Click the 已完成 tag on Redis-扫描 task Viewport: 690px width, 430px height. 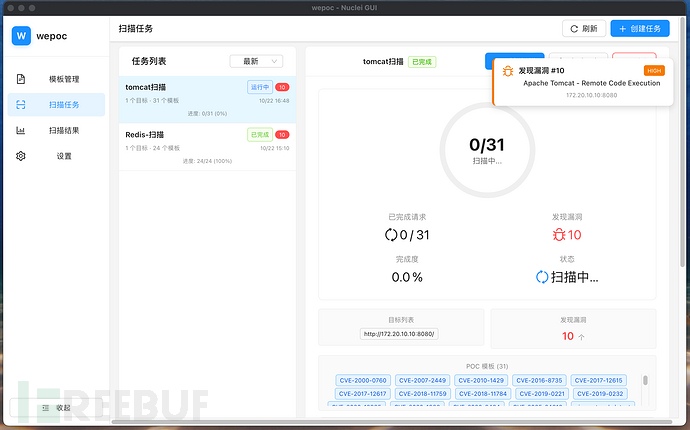(x=260, y=135)
